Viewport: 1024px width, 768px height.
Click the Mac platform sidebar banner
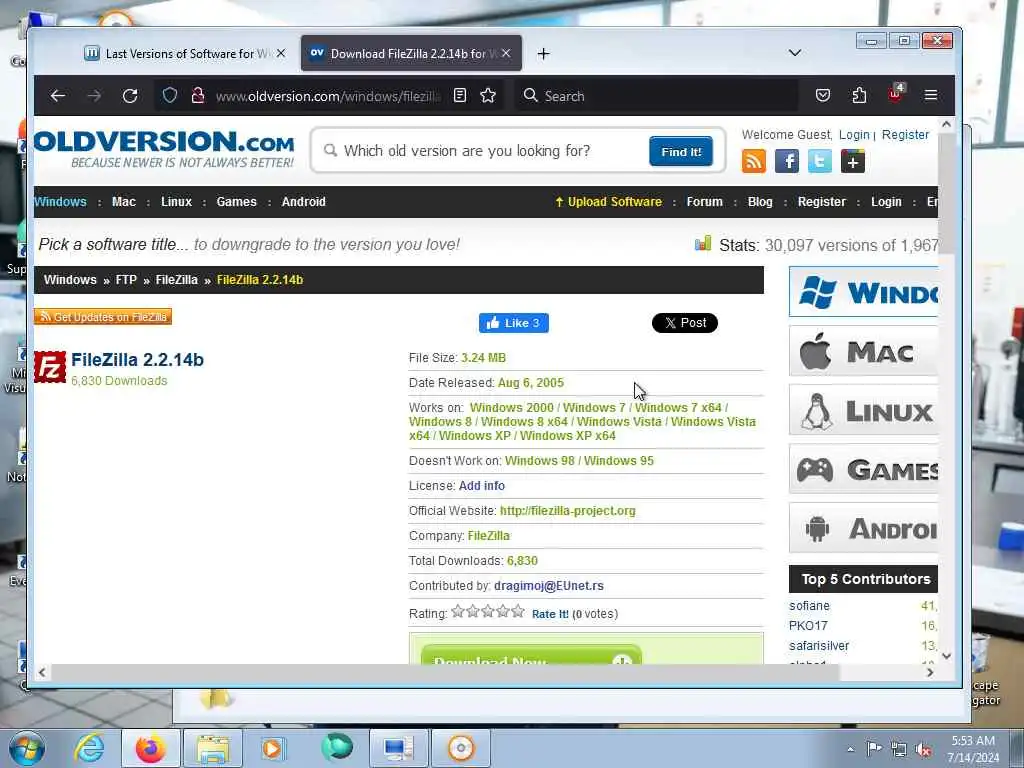tap(863, 352)
